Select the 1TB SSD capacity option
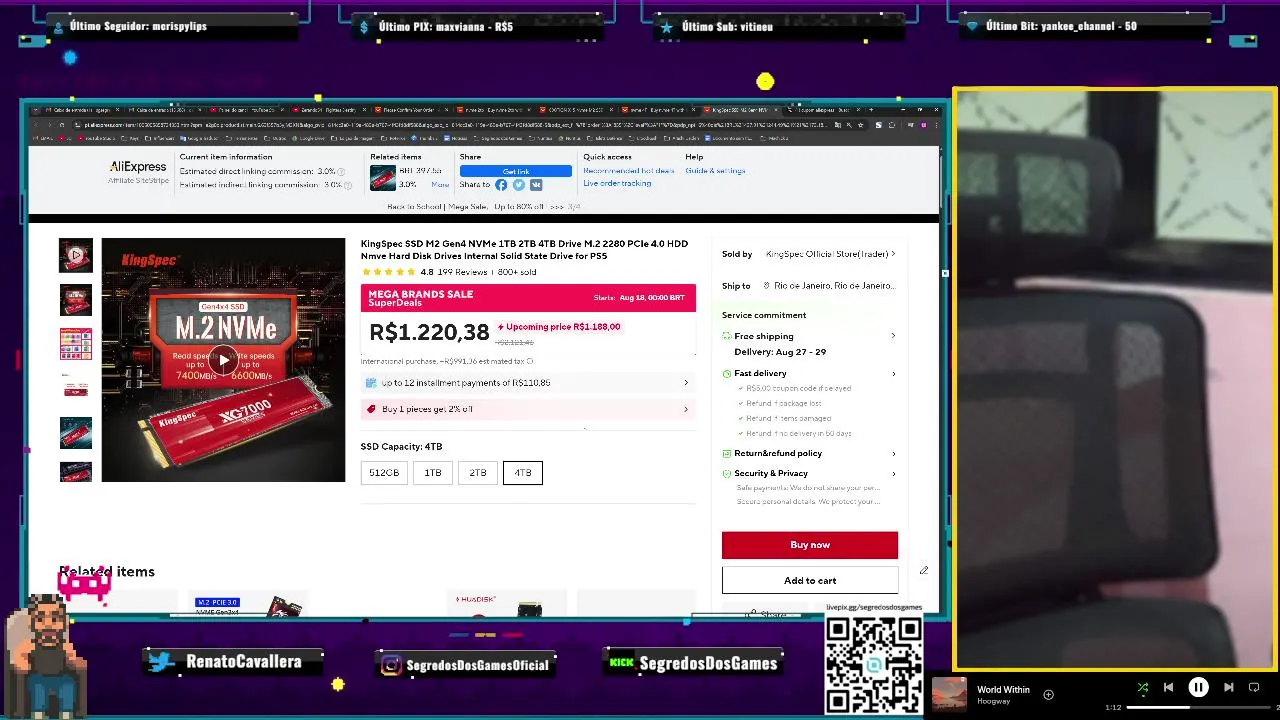1280x720 pixels. 433,473
